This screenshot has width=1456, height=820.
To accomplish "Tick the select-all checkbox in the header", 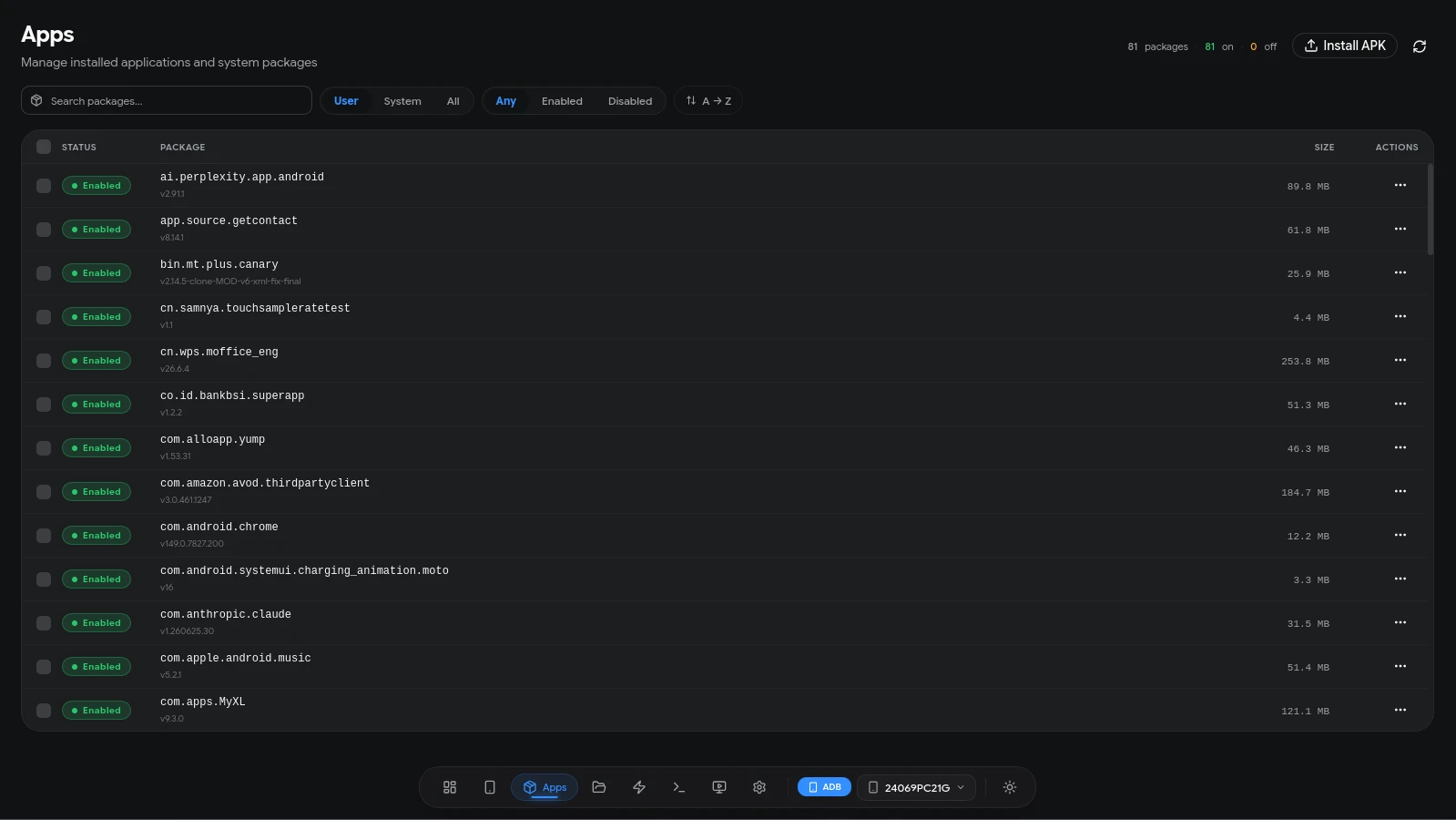I will (x=44, y=147).
